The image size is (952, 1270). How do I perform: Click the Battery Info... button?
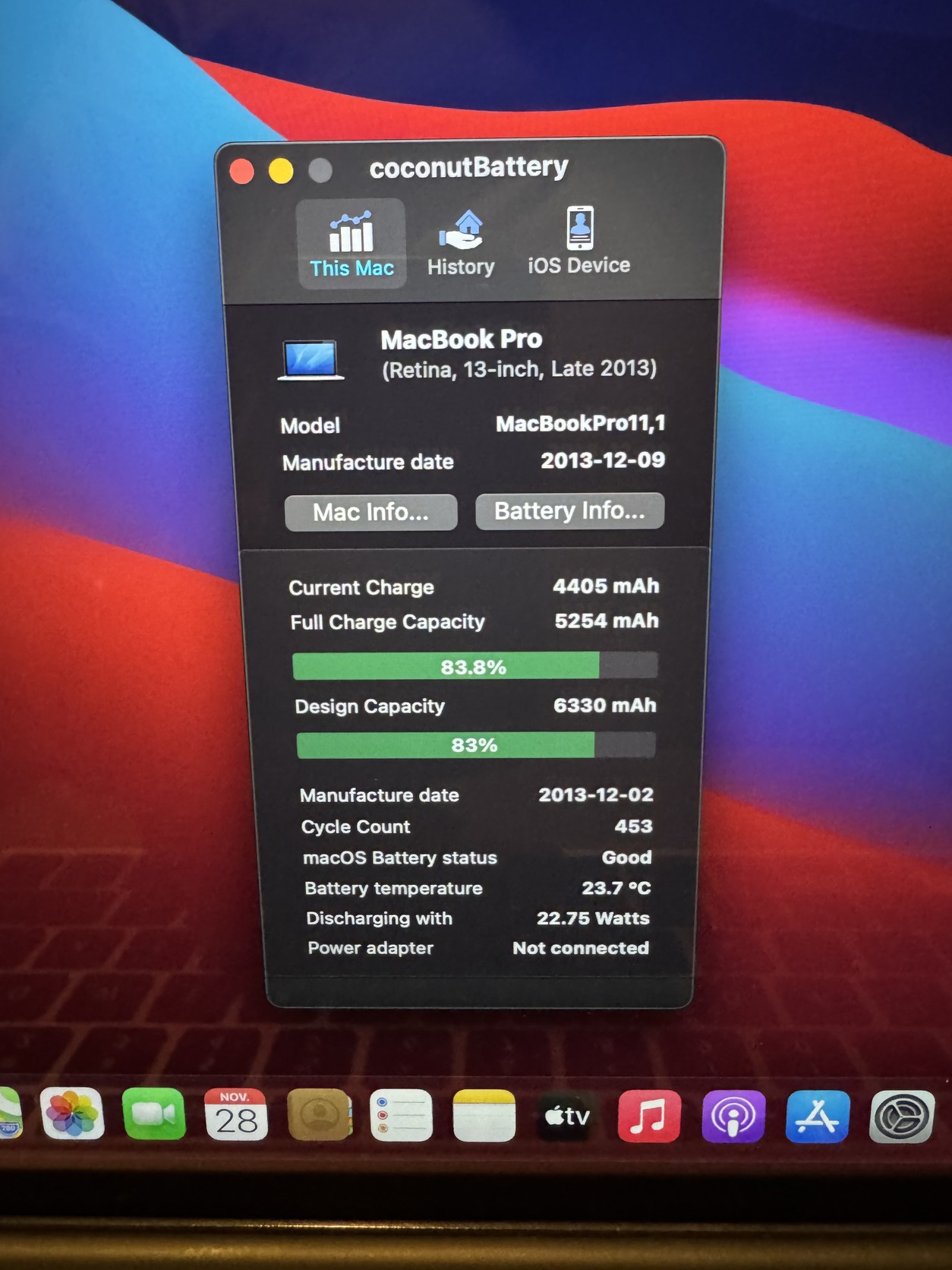pyautogui.click(x=569, y=510)
